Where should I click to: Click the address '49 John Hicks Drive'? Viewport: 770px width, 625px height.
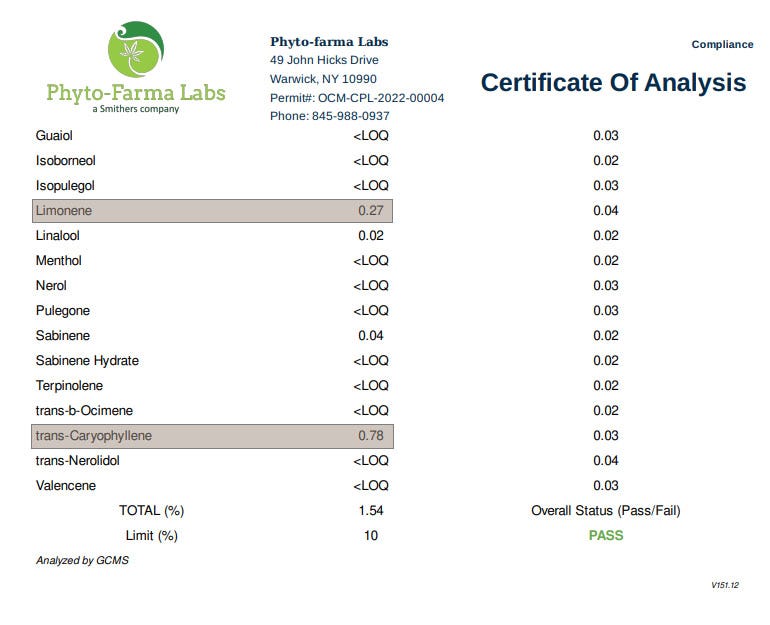[324, 60]
